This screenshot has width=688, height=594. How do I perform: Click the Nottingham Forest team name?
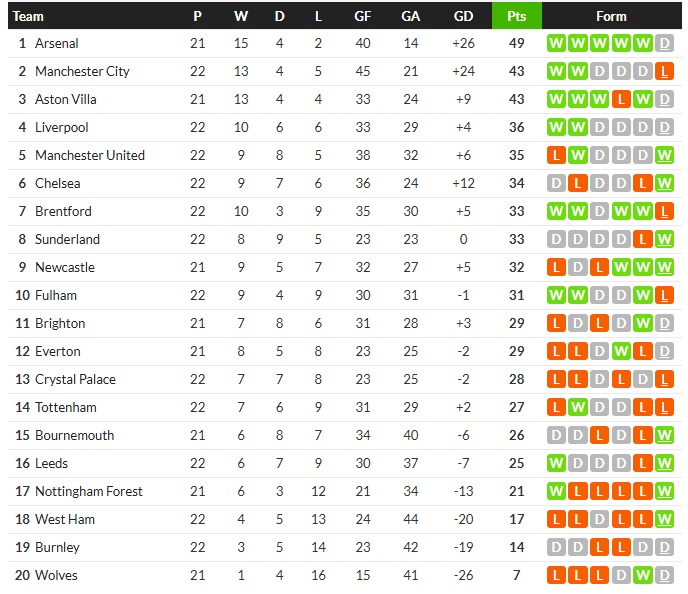click(x=89, y=491)
